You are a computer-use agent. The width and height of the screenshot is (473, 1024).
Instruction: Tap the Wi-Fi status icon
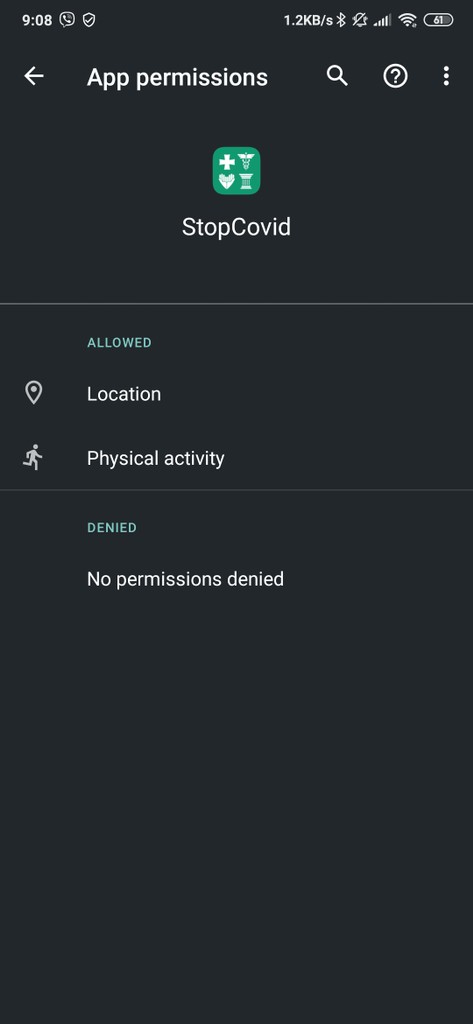pos(408,20)
